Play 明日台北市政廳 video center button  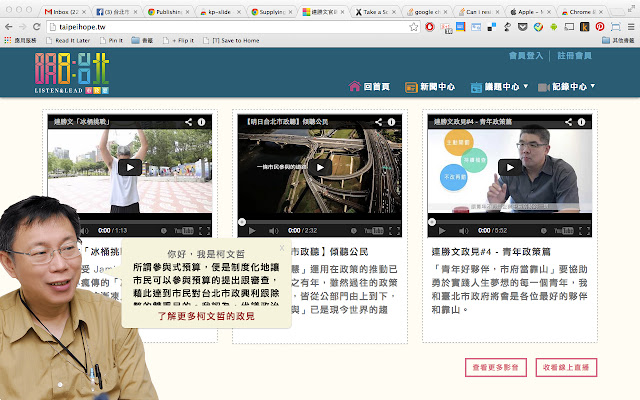tap(320, 167)
